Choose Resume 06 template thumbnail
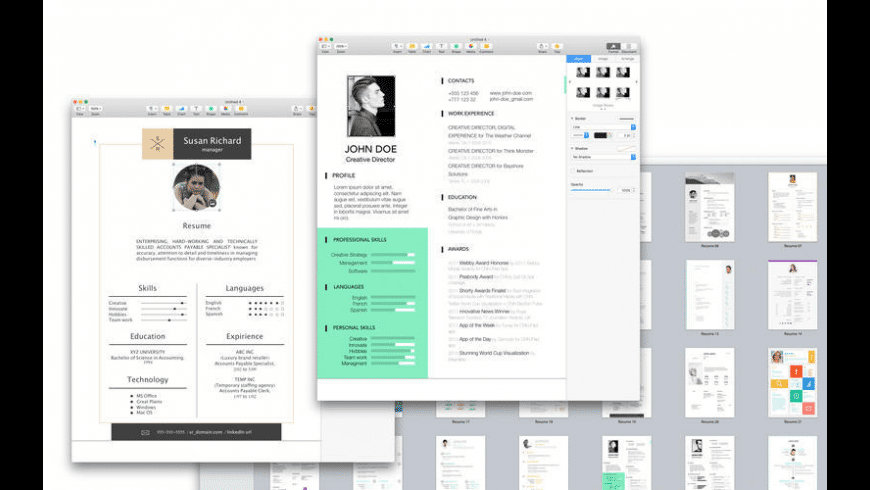This screenshot has width=870, height=490. [710, 207]
